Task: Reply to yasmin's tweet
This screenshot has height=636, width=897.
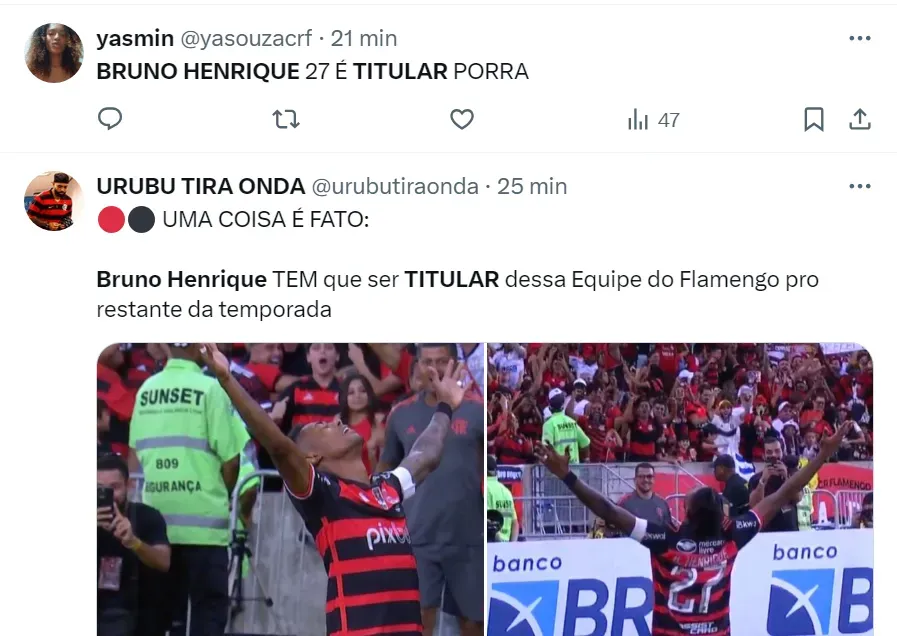Action: click(110, 119)
